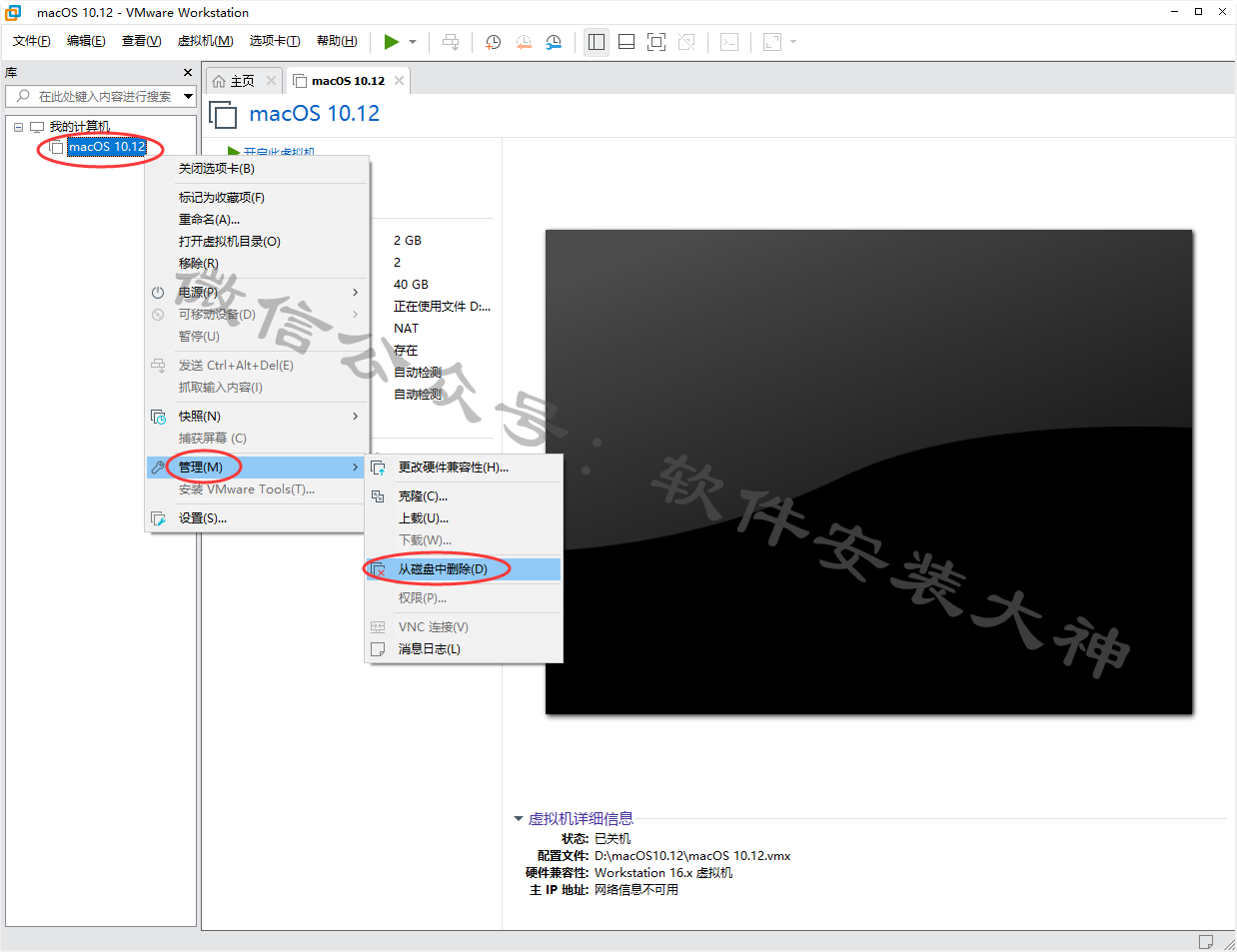Open the stretch display dropdown arrow
The image size is (1237, 952).
coord(793,42)
